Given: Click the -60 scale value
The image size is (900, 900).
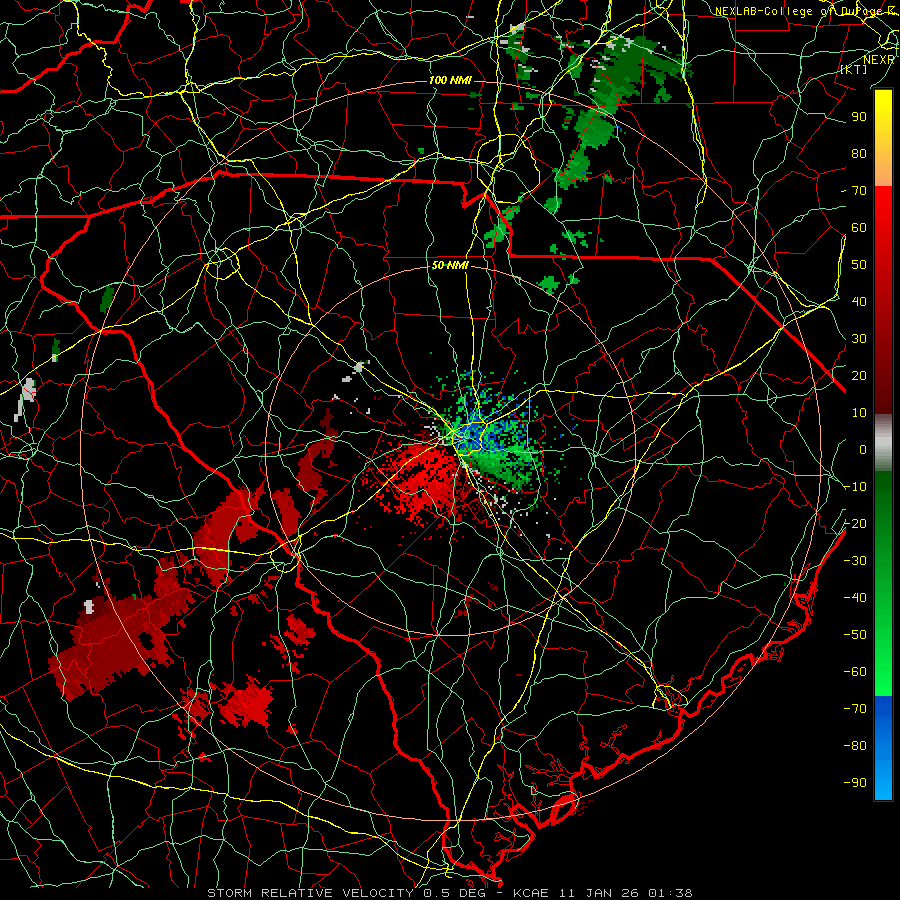Looking at the screenshot, I should (x=855, y=672).
